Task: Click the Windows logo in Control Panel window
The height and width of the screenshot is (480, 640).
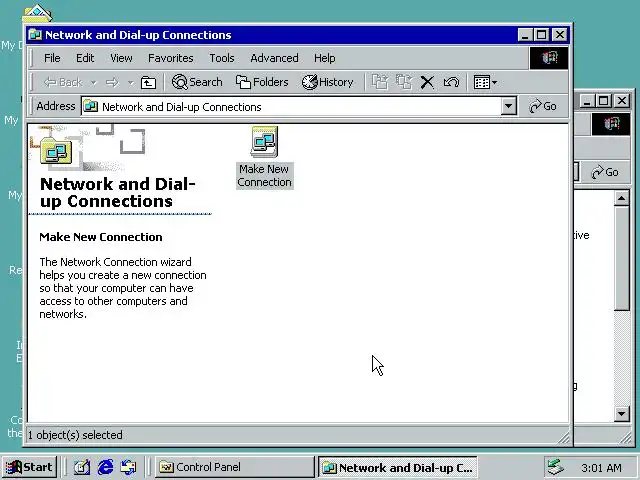Action: (611, 124)
